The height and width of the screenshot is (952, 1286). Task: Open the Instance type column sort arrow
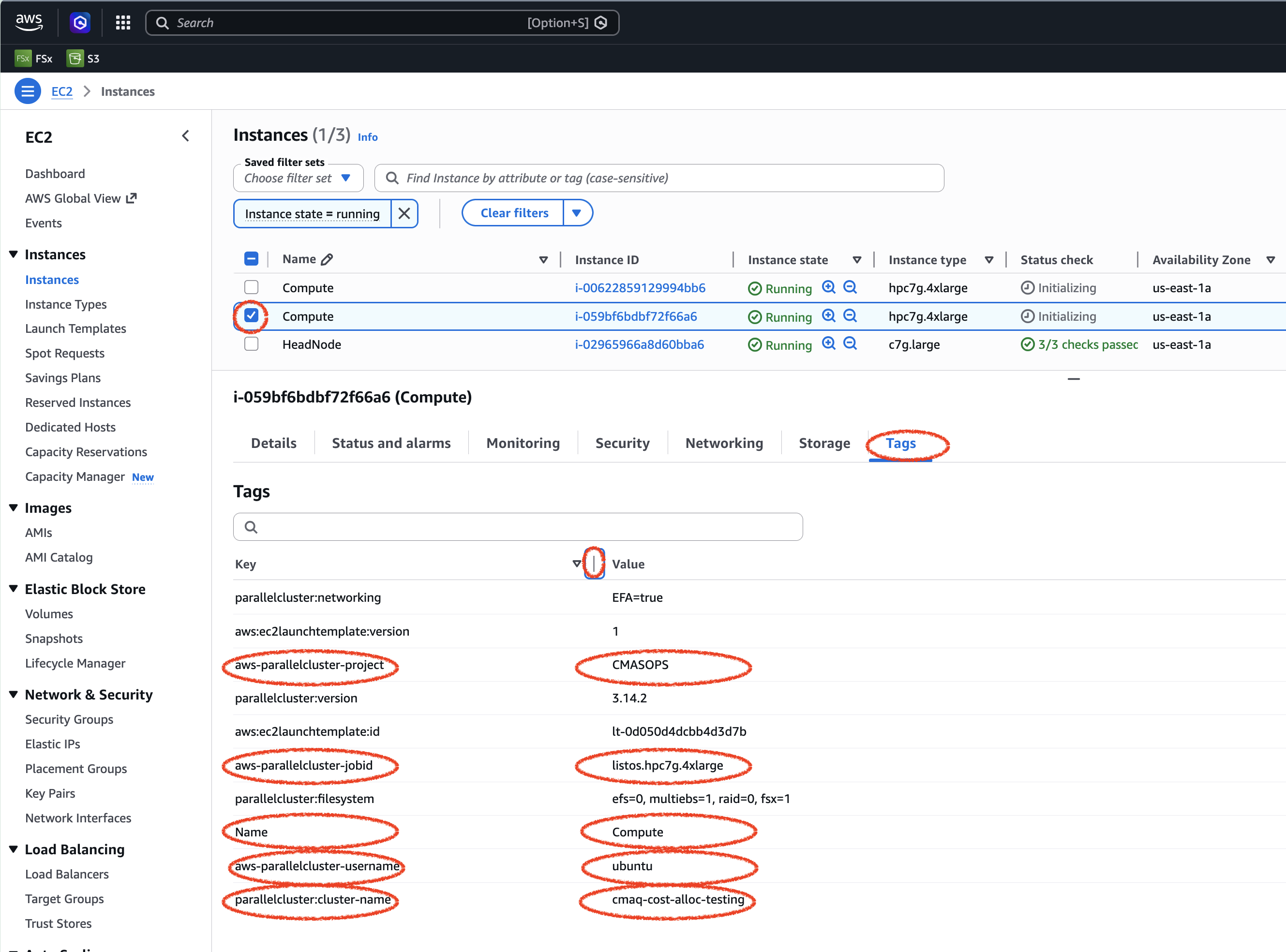pyautogui.click(x=989, y=260)
